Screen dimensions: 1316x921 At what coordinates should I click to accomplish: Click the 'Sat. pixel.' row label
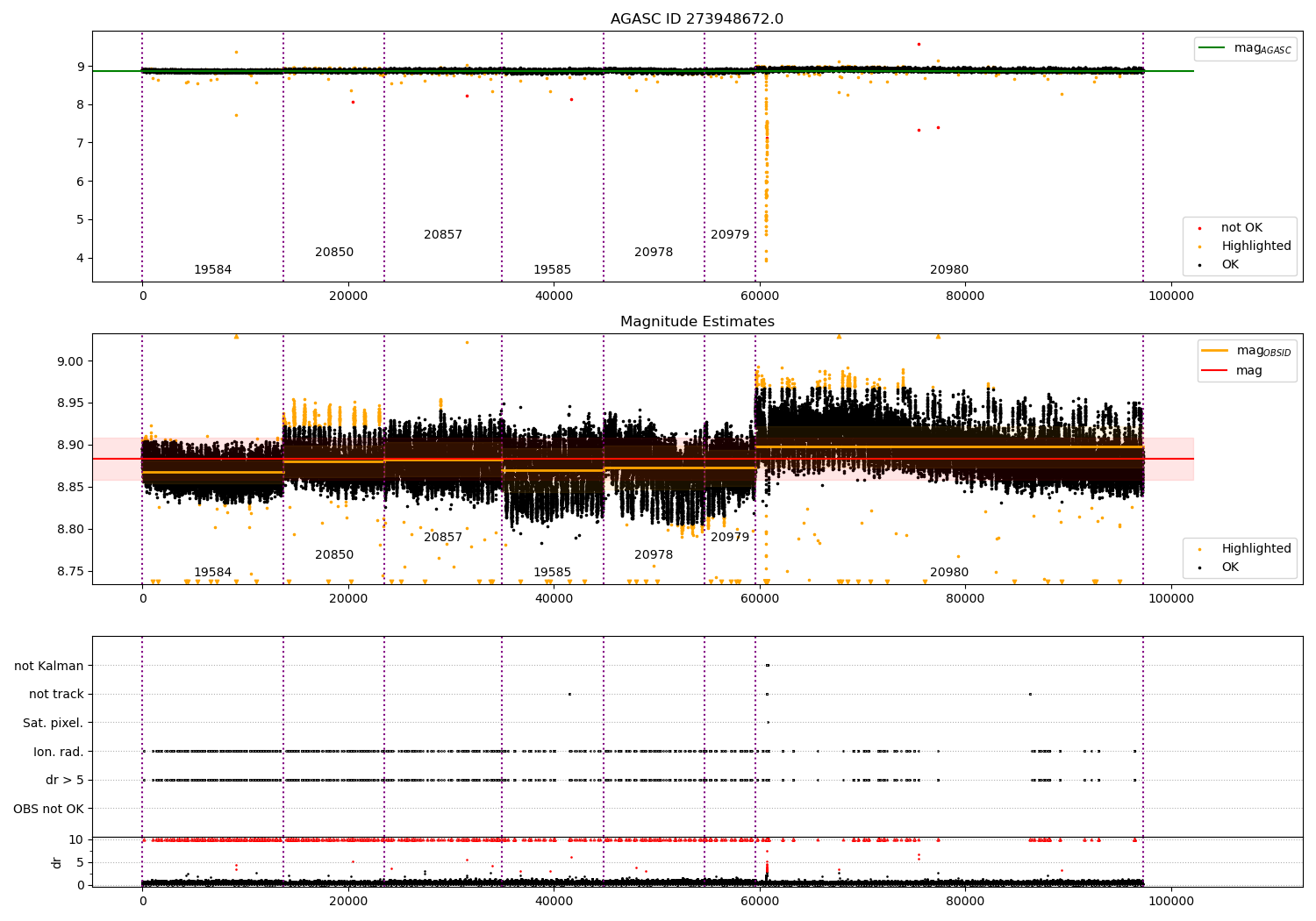[54, 724]
